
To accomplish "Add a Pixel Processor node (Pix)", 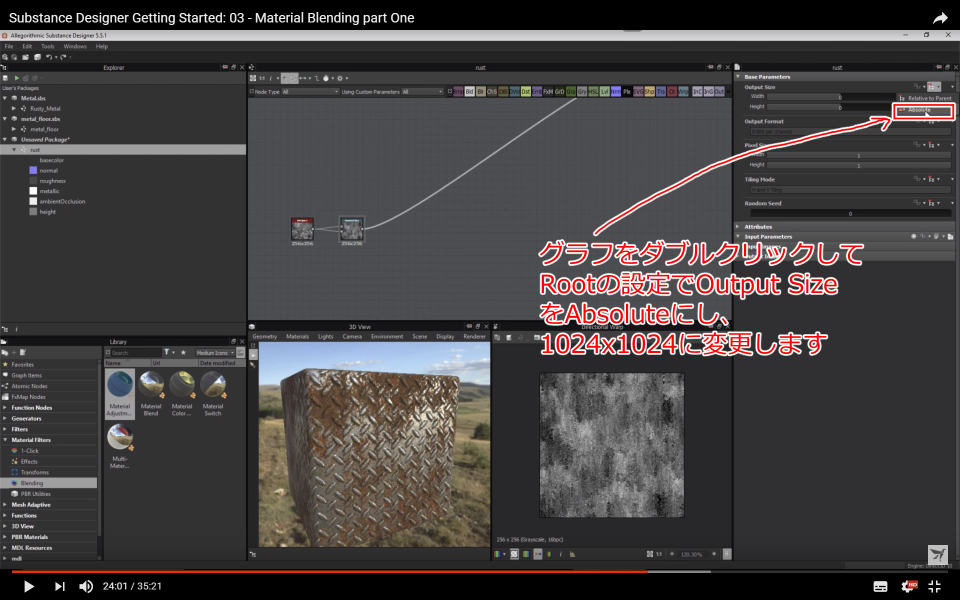I will click(626, 92).
